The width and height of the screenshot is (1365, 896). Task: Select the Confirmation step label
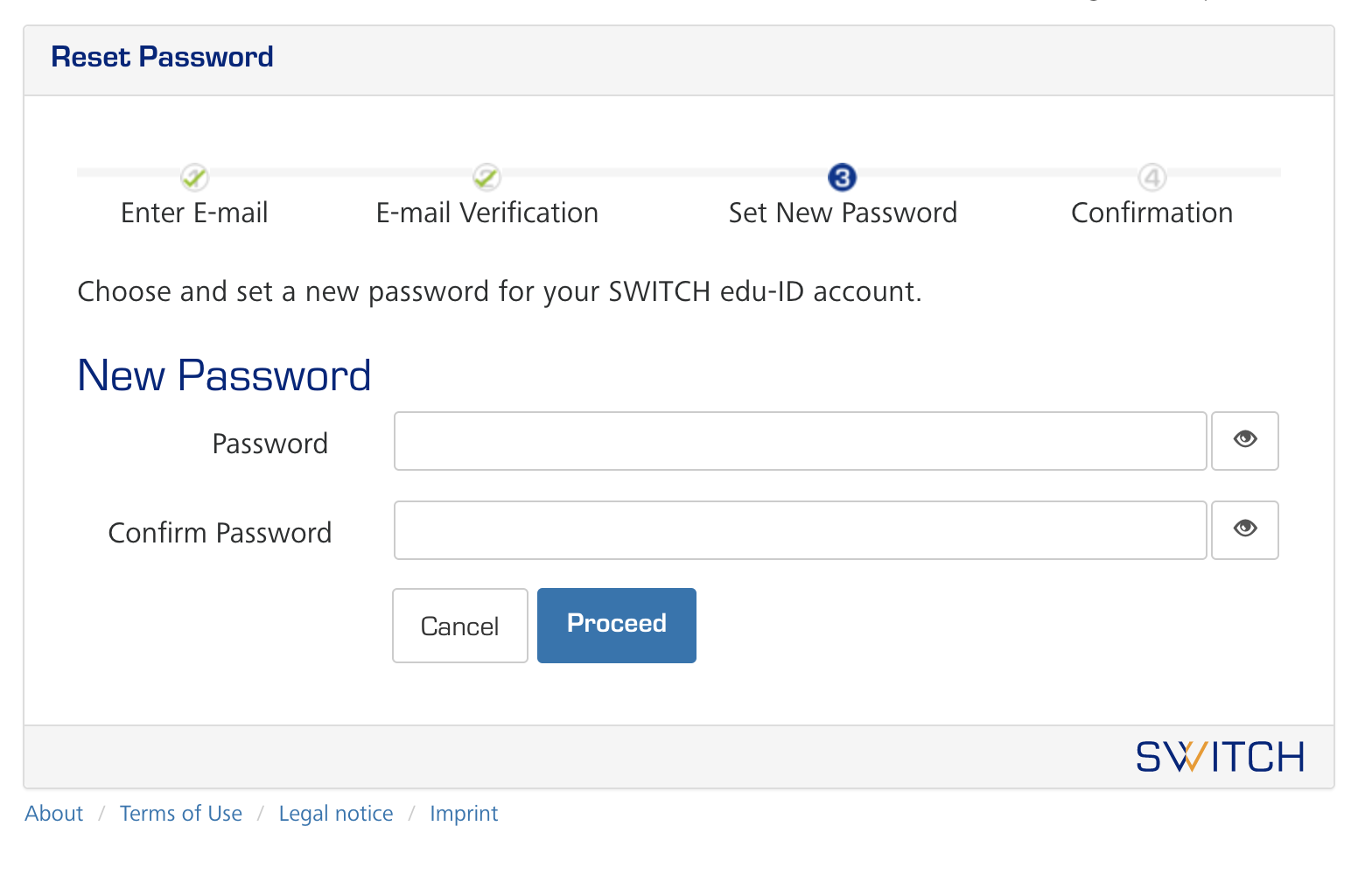coord(1151,213)
